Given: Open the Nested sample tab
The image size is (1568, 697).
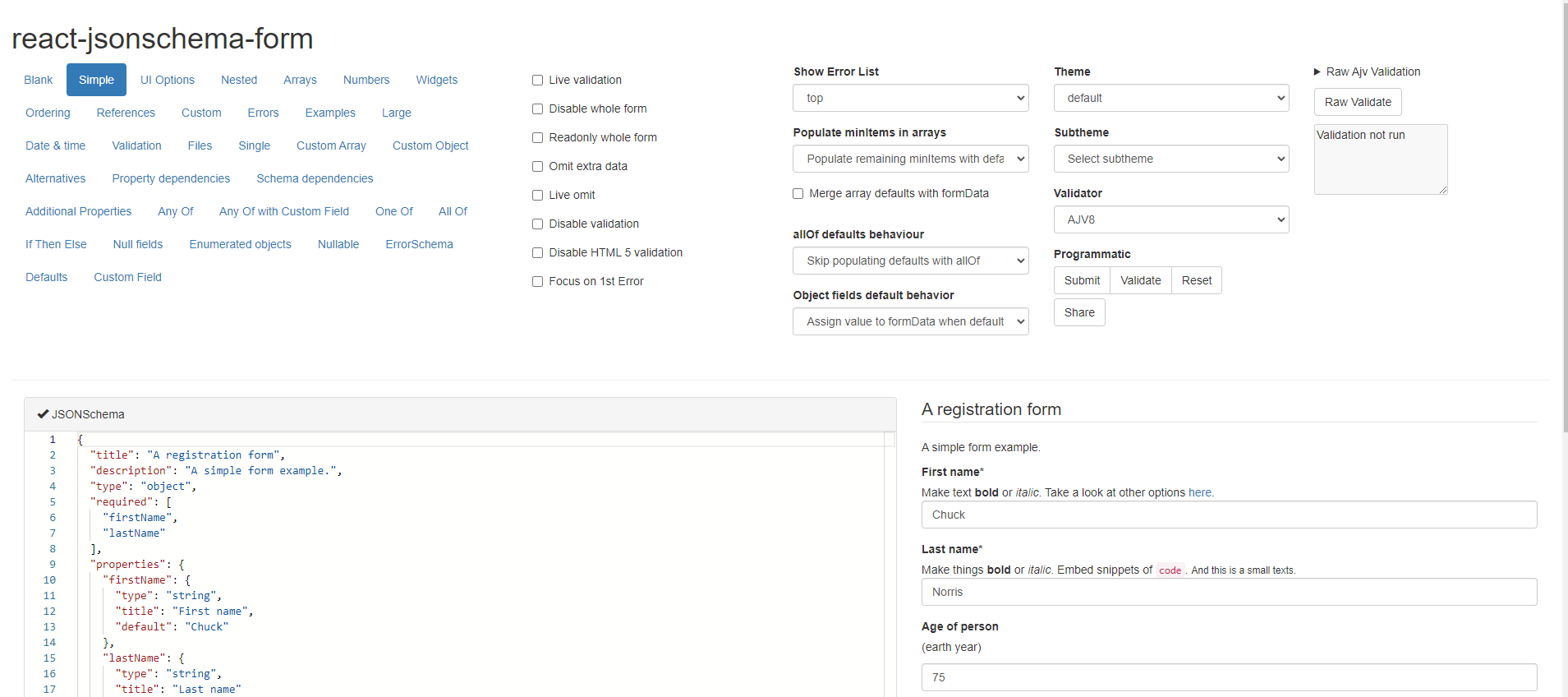Looking at the screenshot, I should pos(239,80).
